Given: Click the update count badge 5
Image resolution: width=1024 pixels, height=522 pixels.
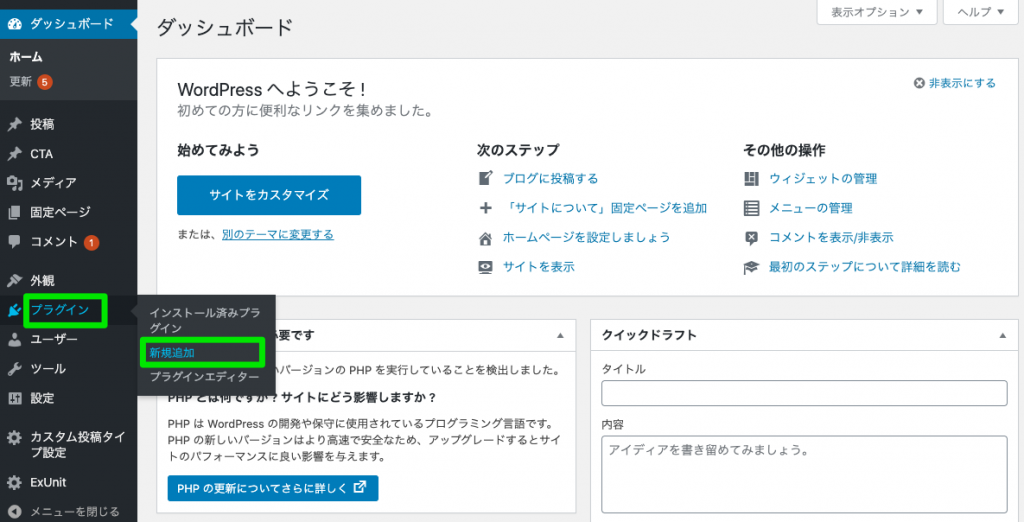Looking at the screenshot, I should (44, 82).
